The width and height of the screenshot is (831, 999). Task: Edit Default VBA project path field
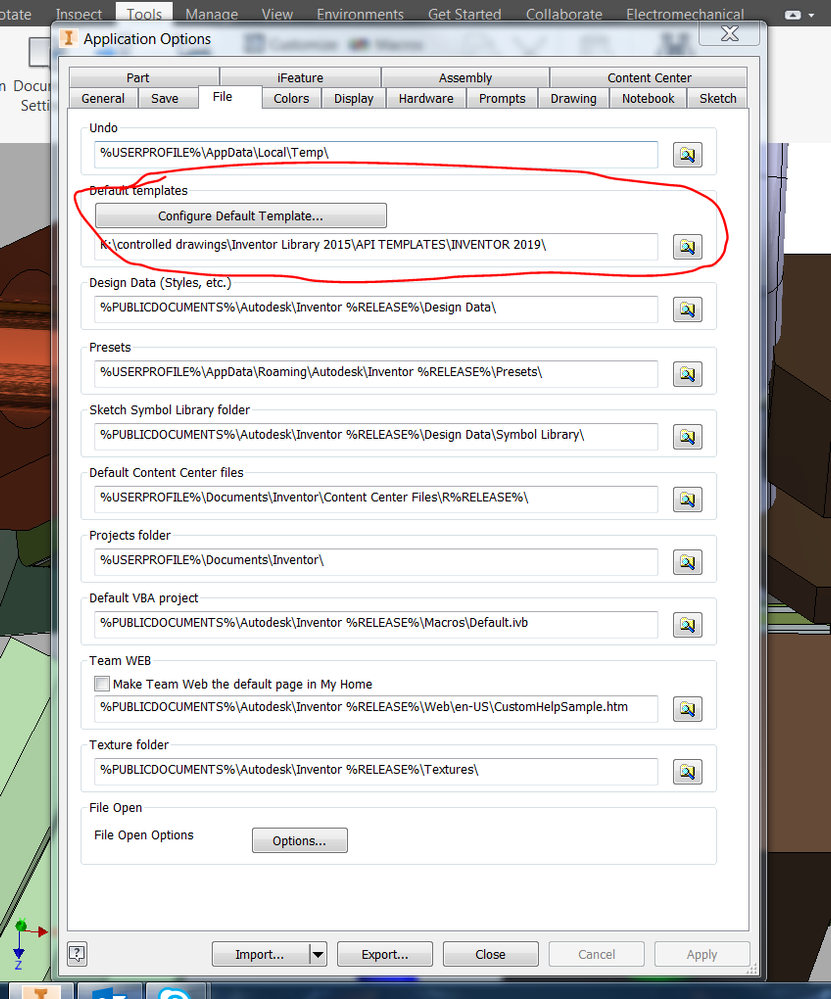(376, 624)
